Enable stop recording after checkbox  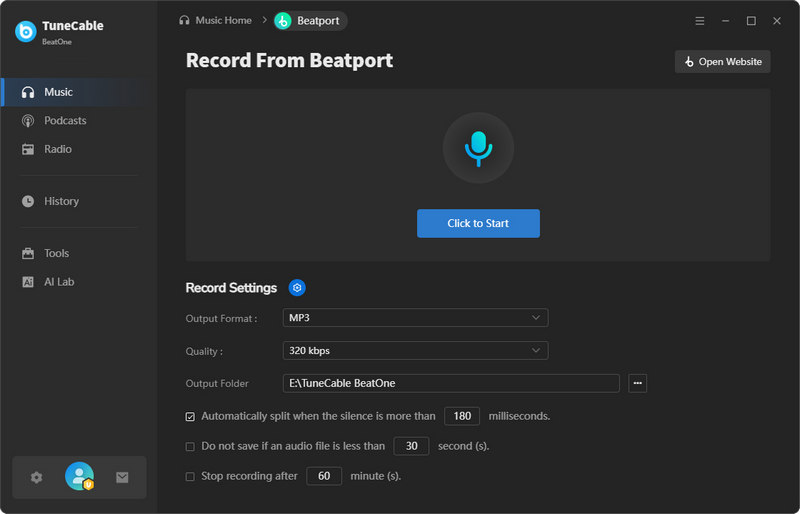(190, 476)
